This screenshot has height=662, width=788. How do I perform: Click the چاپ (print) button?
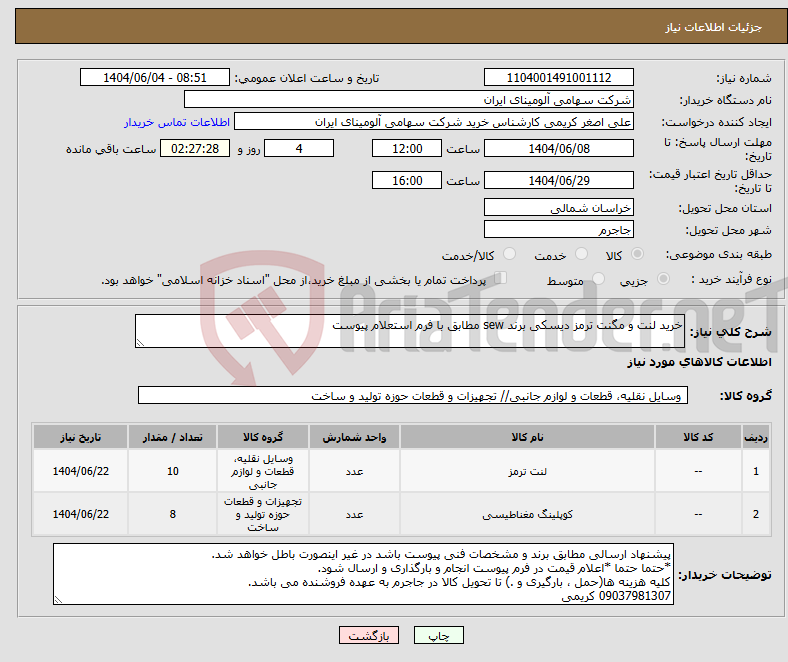438,635
